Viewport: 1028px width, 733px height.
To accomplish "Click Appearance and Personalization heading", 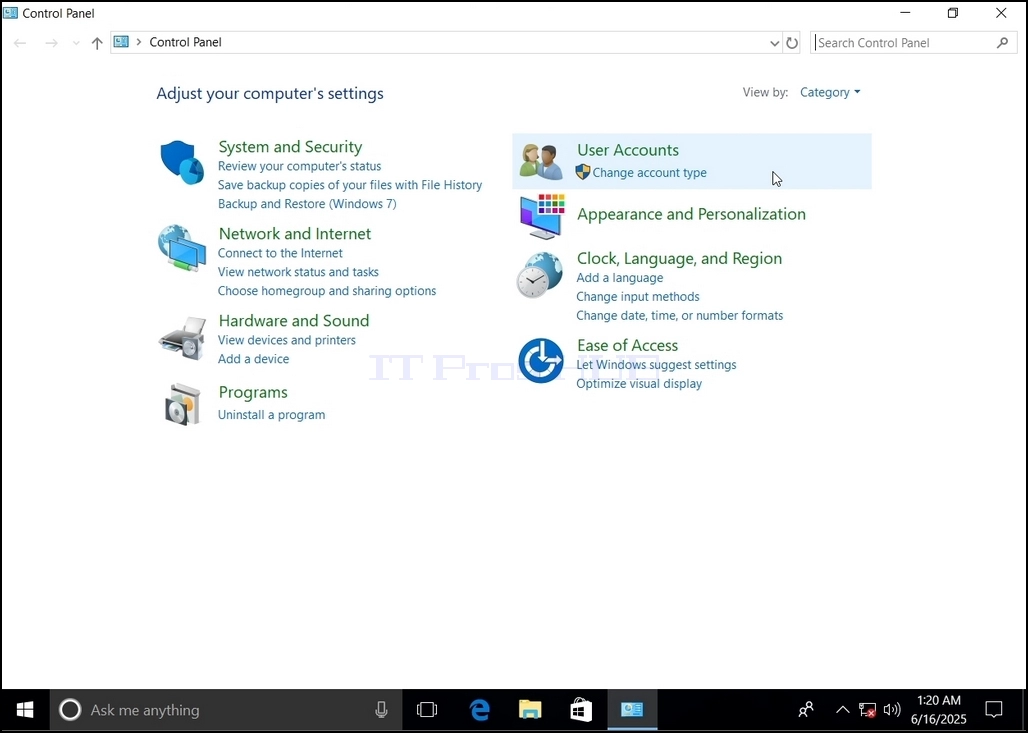I will pos(692,214).
